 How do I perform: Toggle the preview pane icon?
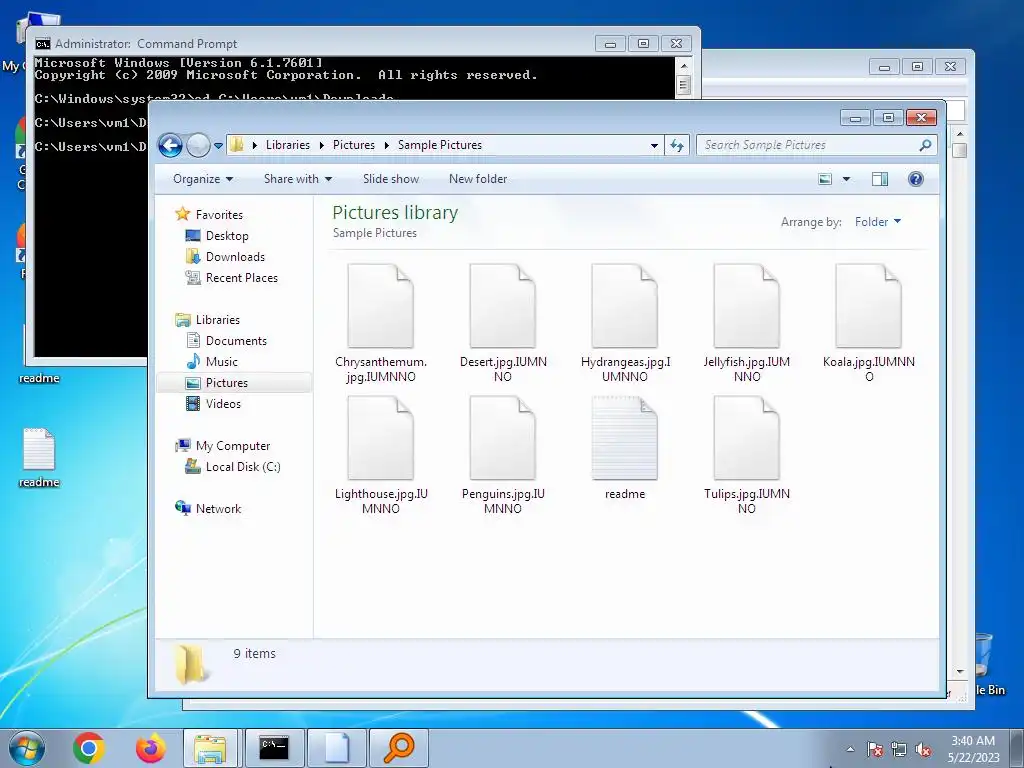880,179
